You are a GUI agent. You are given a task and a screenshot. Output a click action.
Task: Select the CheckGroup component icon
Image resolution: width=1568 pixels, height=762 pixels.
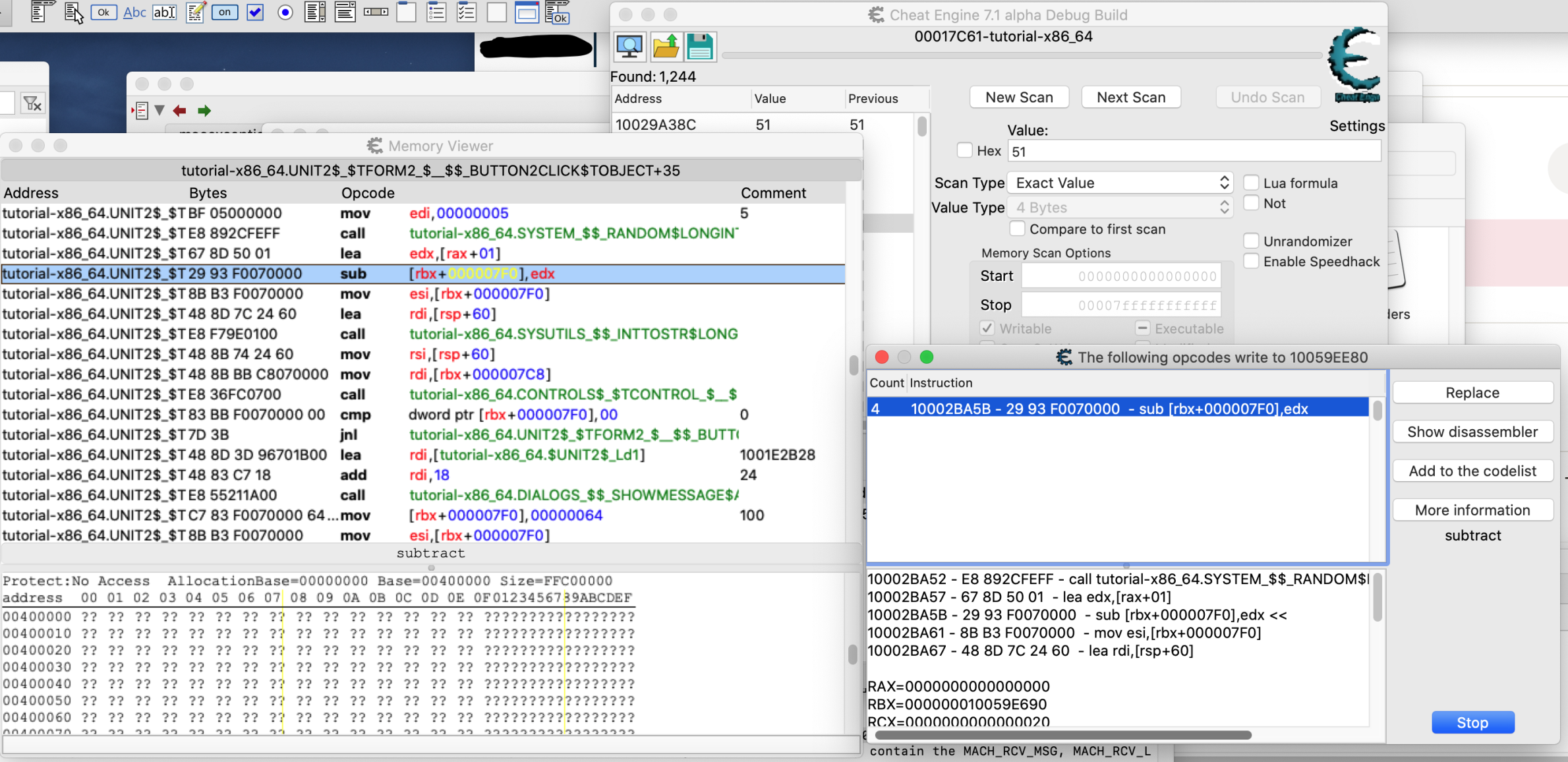tap(467, 12)
